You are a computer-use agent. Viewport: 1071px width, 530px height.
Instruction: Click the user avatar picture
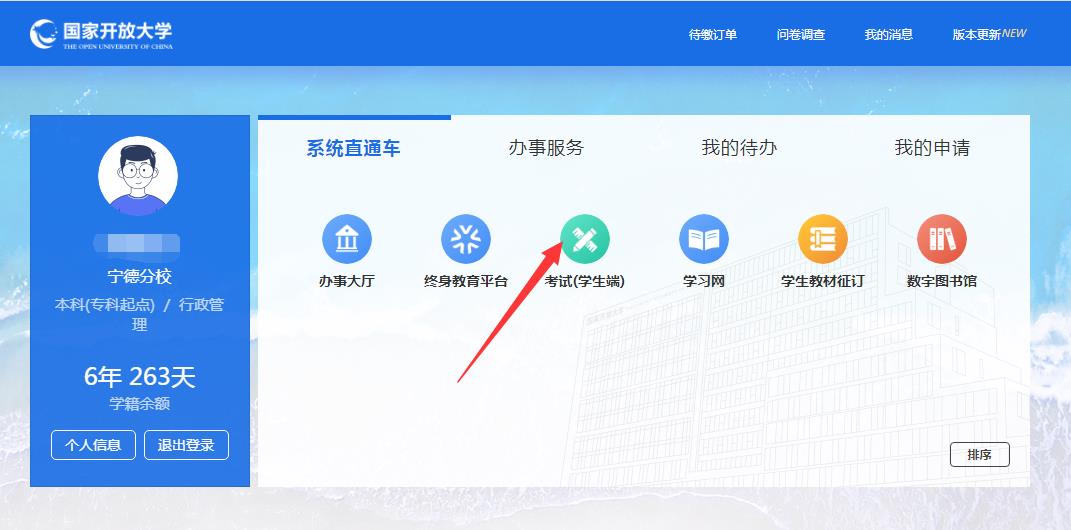[138, 176]
